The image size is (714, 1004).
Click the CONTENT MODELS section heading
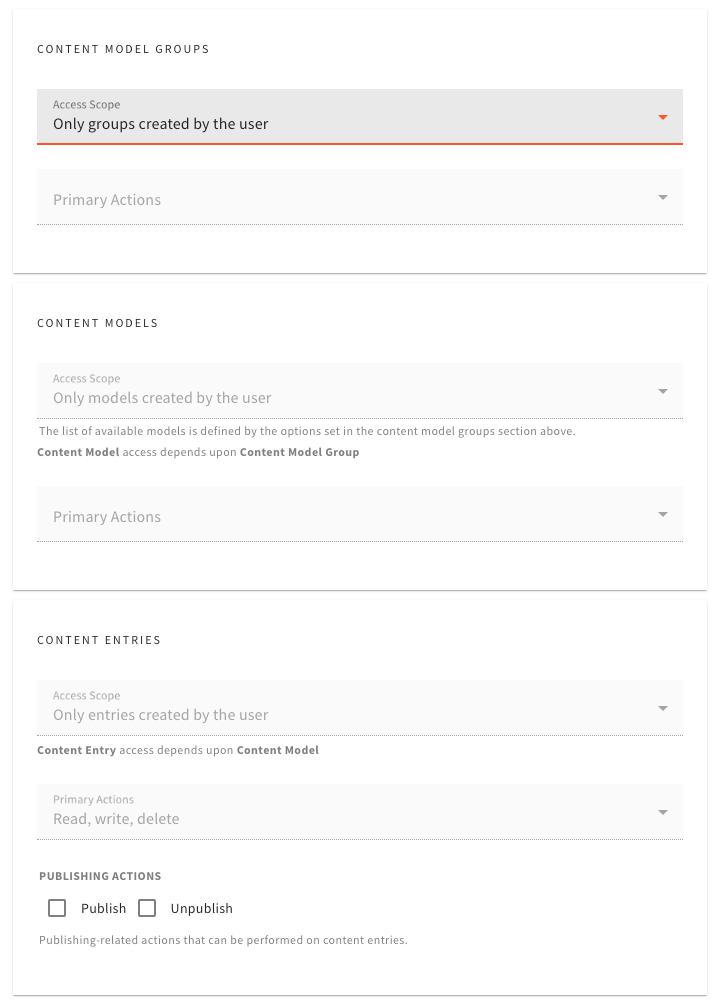tap(97, 323)
